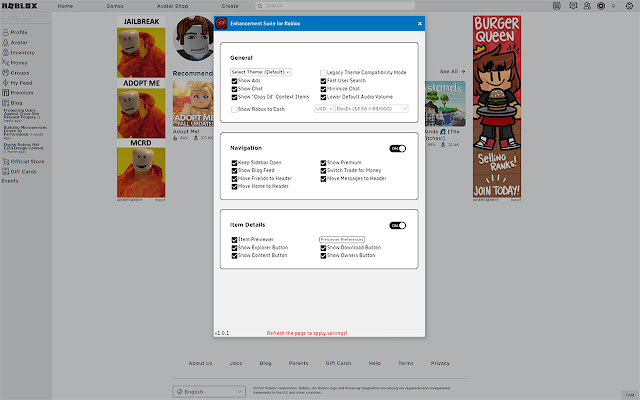Toggle the Minimize Chat checkbox
The width and height of the screenshot is (640, 400).
(323, 89)
